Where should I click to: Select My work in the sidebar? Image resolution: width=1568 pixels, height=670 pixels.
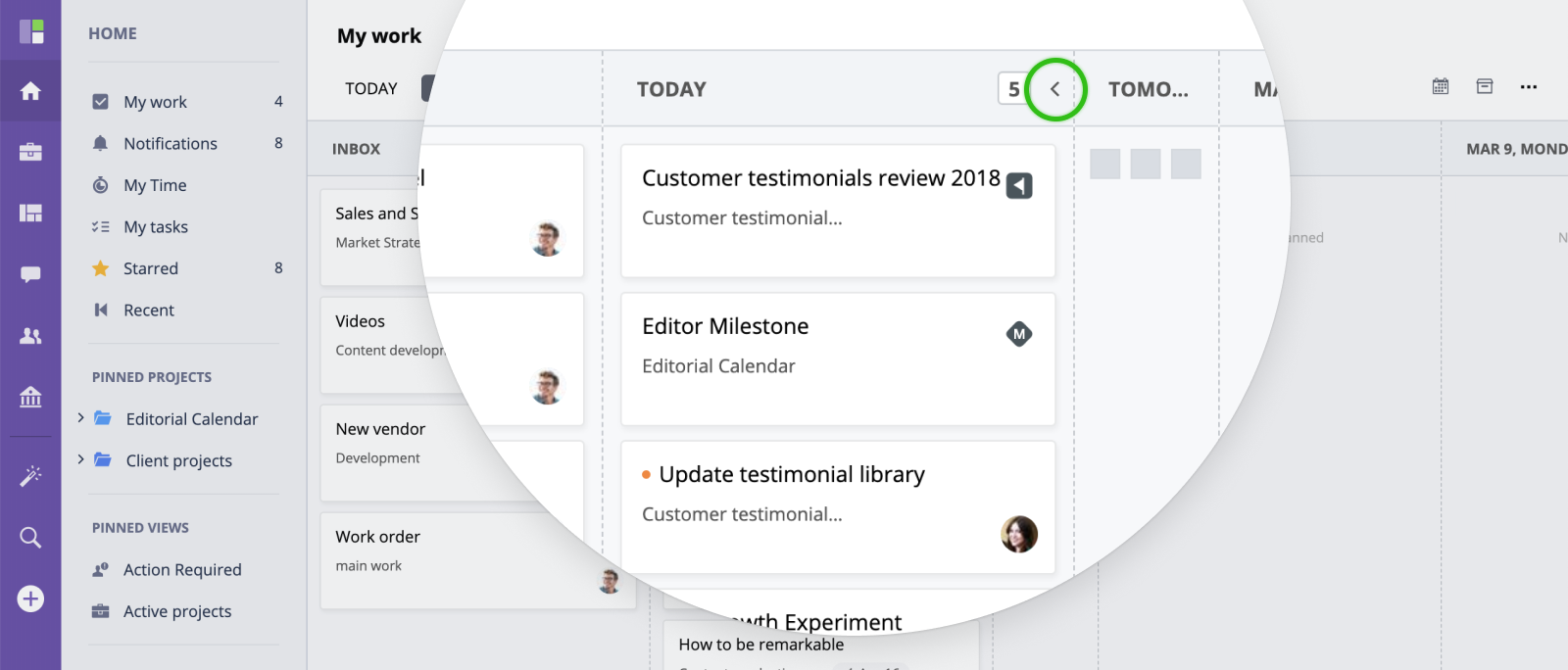(155, 102)
